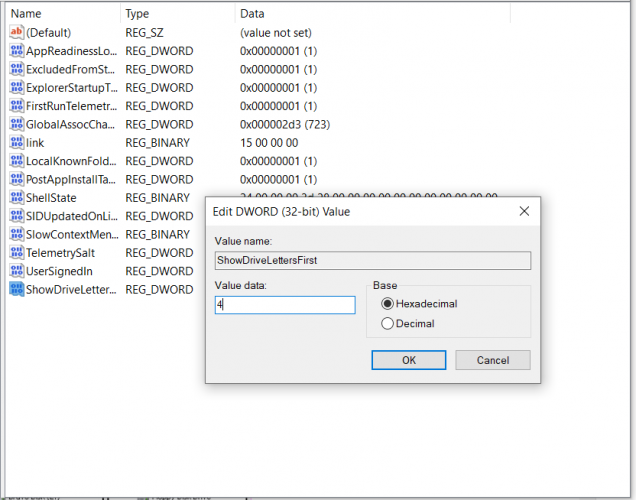Click the ShowDriveLetter... DWORD icon
The image size is (636, 500).
tap(17, 290)
